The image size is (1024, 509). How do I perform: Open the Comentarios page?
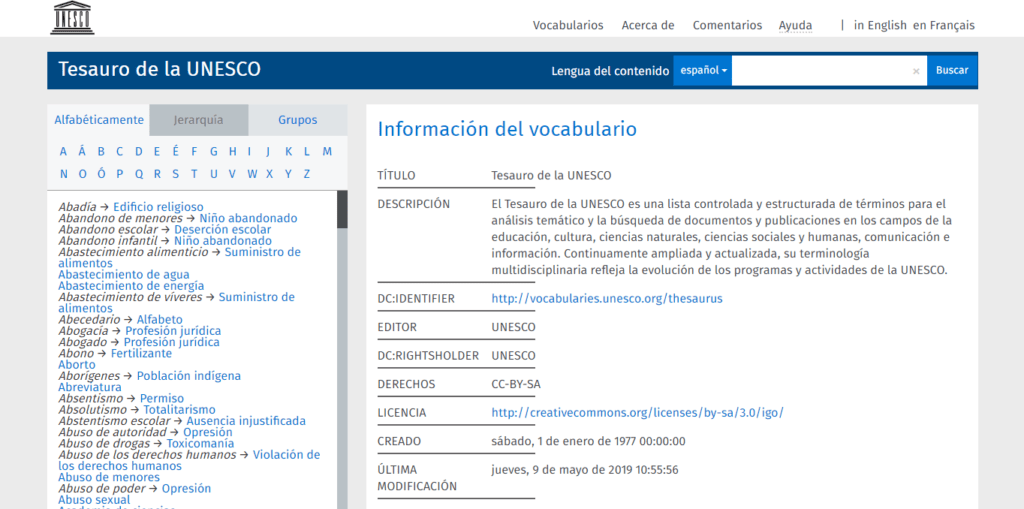coord(727,25)
